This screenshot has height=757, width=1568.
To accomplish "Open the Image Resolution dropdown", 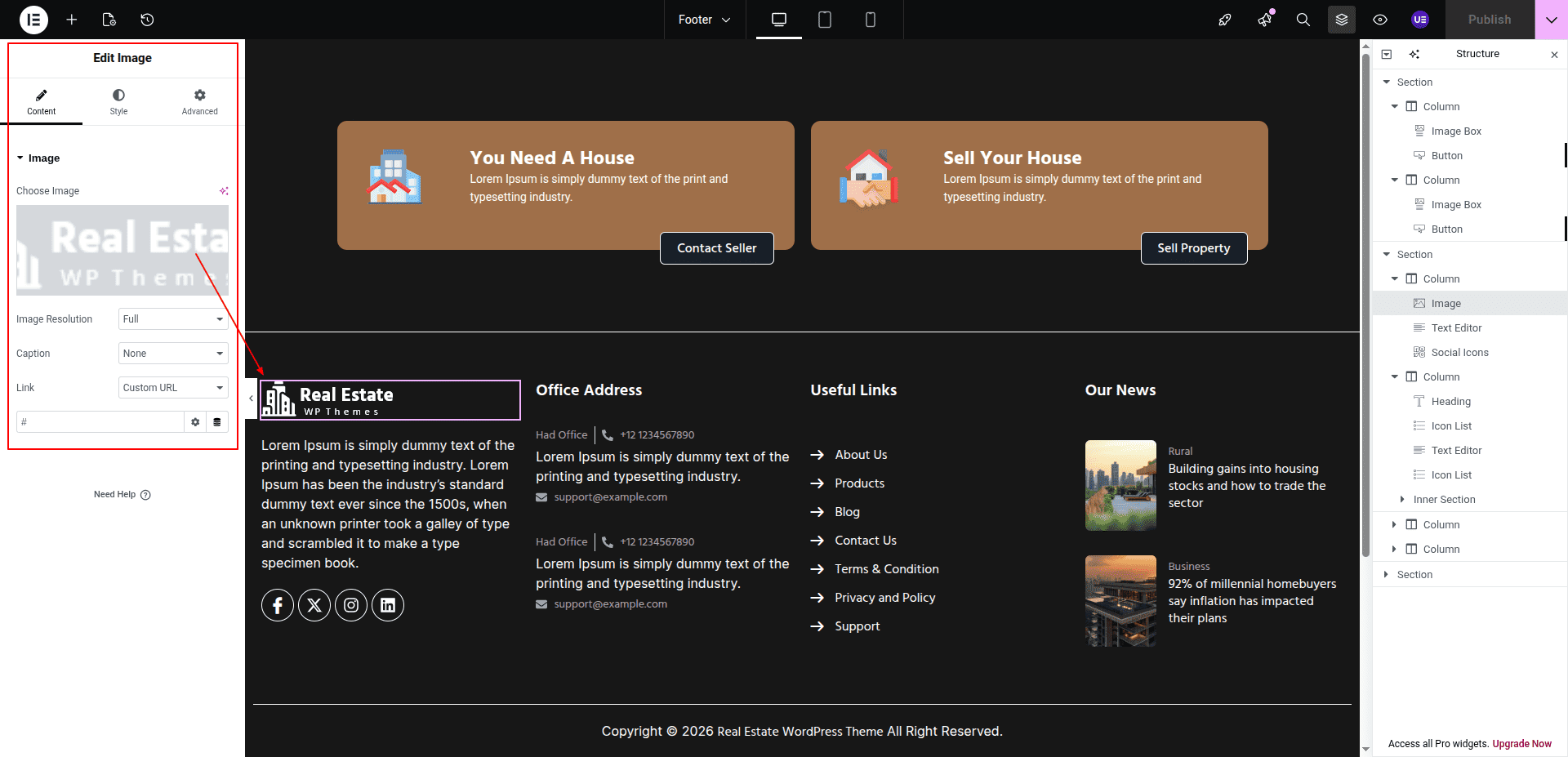I will 173,319.
